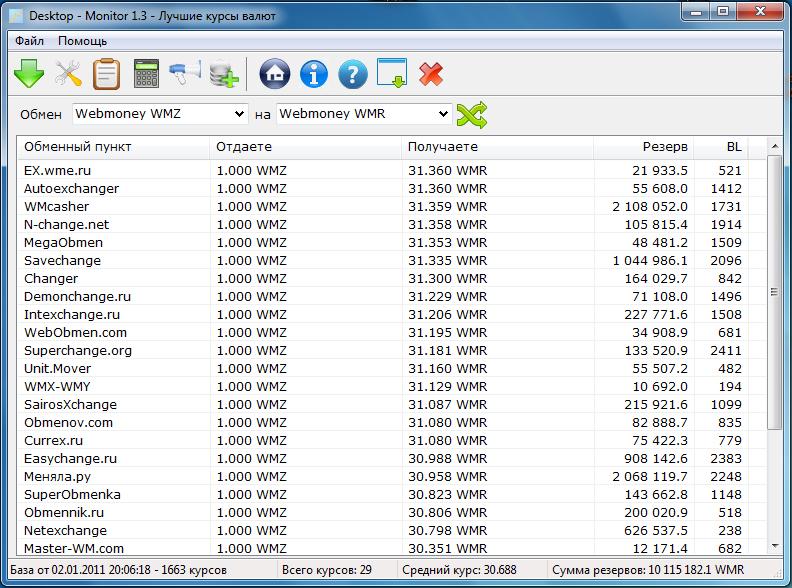Open settings via wrench and screwdriver icon
792x588 pixels.
pos(68,74)
